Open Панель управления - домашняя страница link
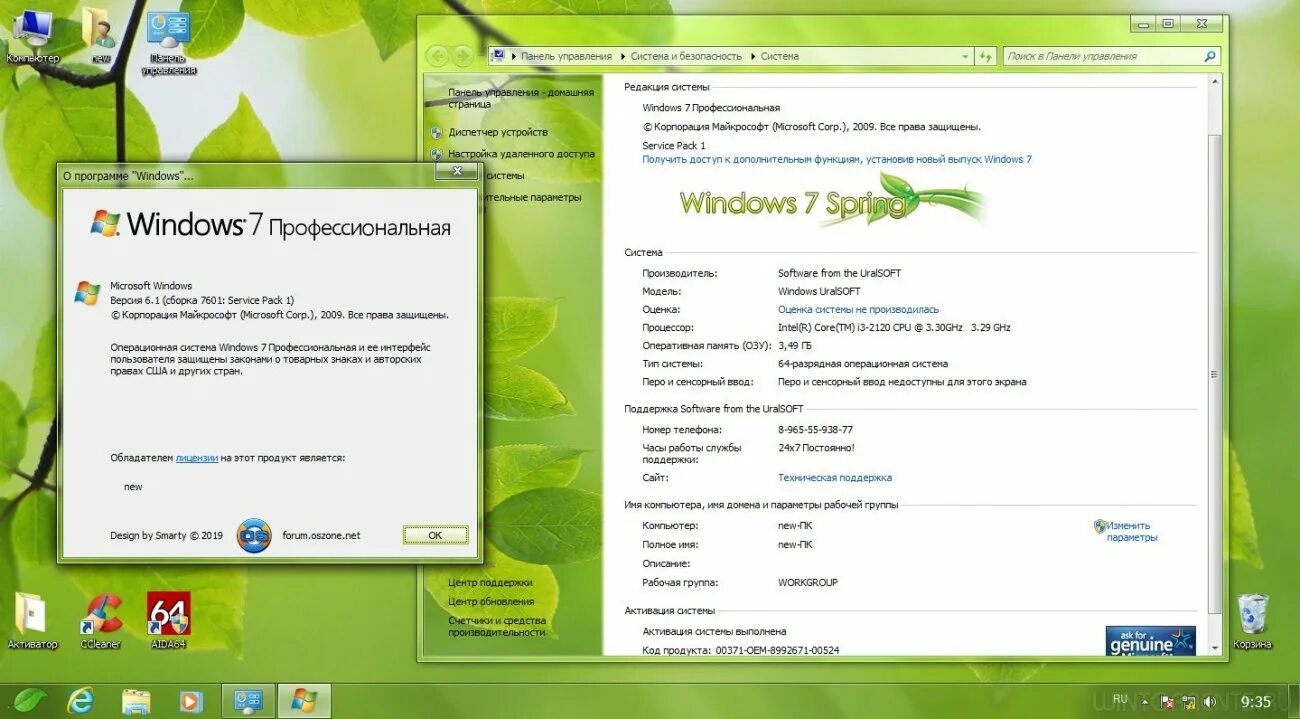 pos(520,97)
